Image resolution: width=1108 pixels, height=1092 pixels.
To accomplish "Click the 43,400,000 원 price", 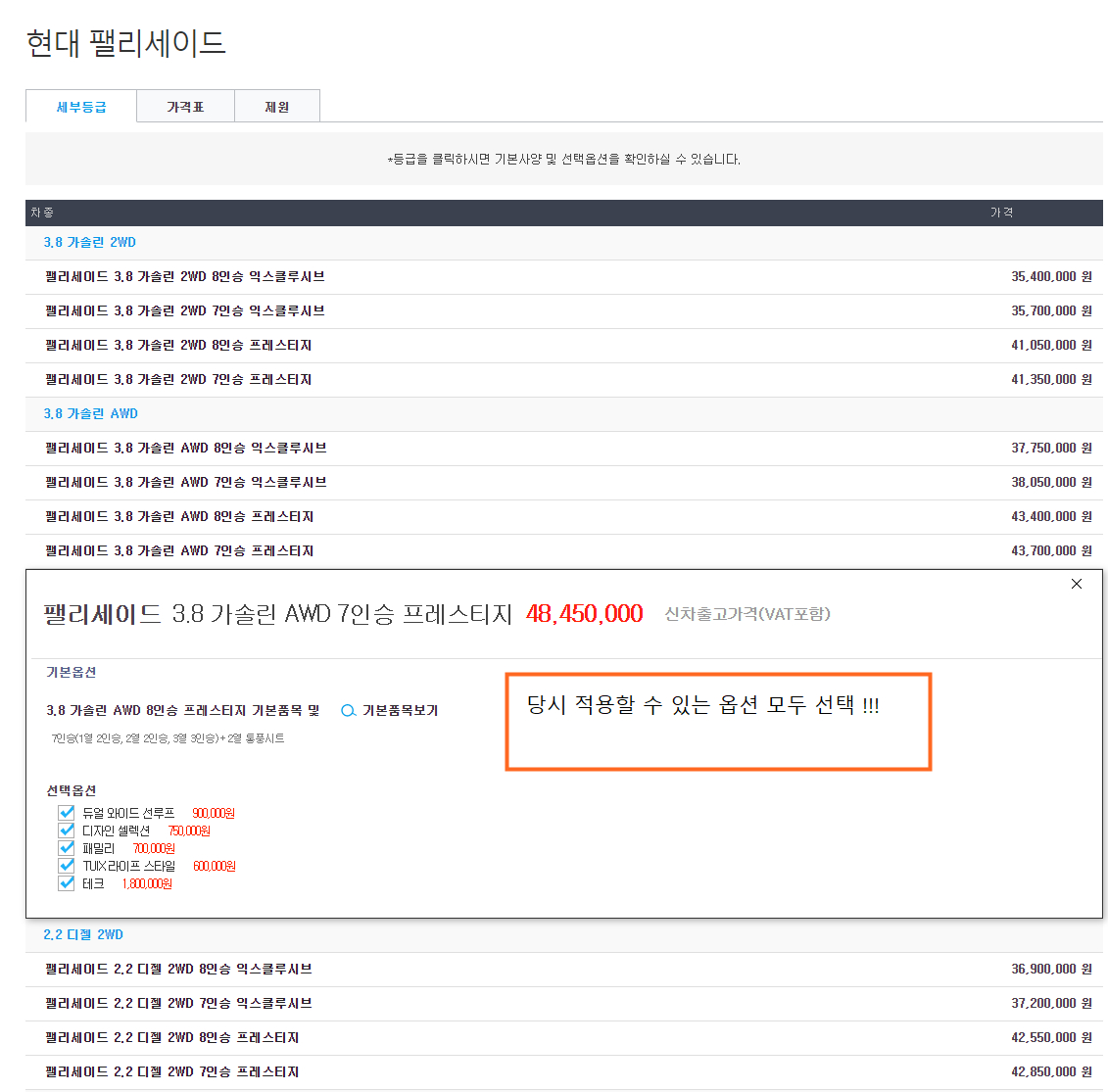I will tap(1051, 517).
